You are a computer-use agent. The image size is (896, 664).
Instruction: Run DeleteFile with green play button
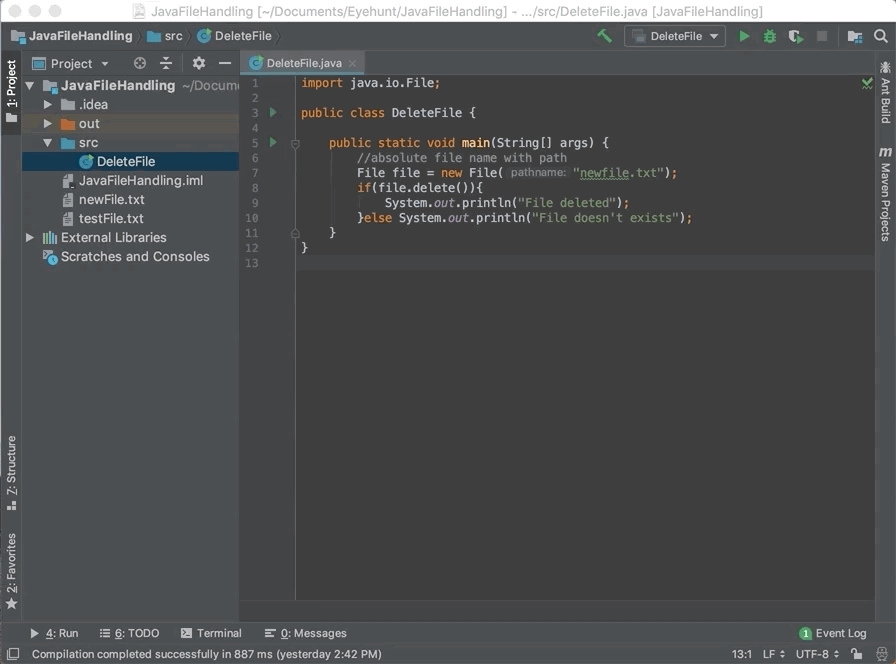(x=744, y=37)
